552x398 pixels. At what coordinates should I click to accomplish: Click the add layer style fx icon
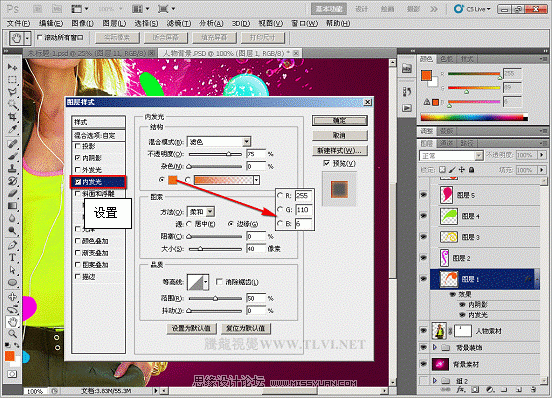point(461,390)
